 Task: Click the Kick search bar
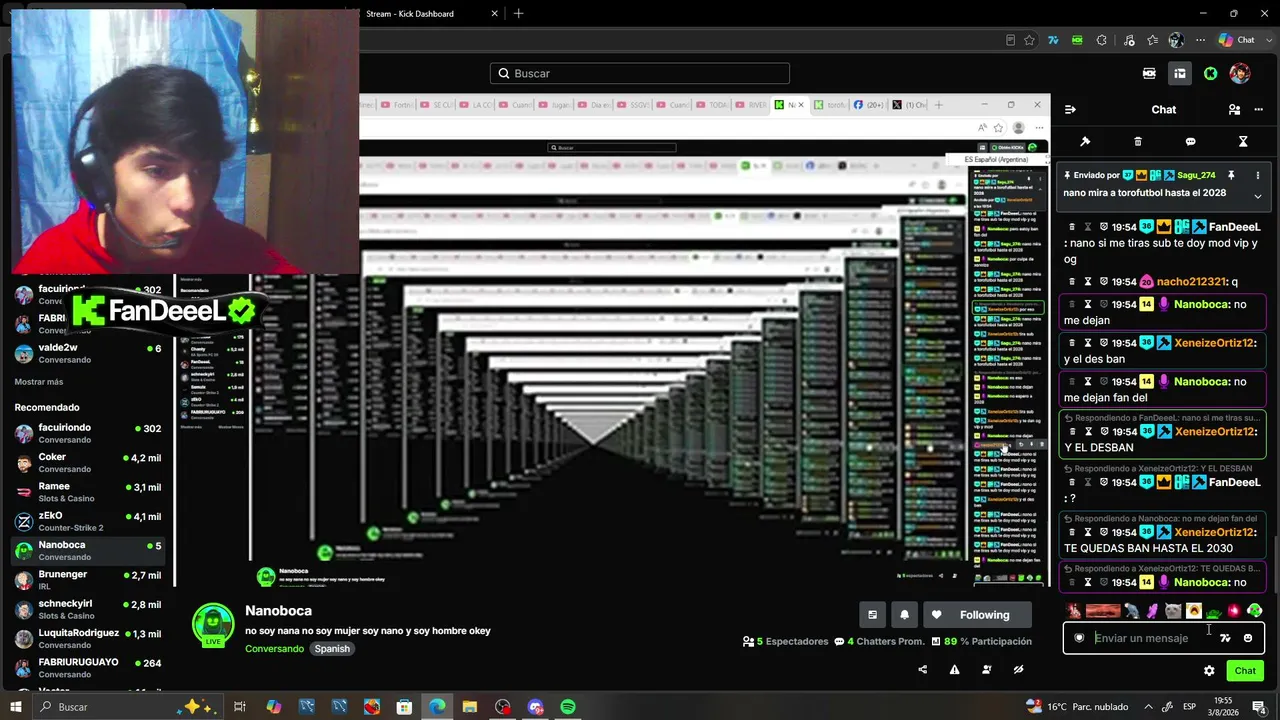[x=640, y=73]
